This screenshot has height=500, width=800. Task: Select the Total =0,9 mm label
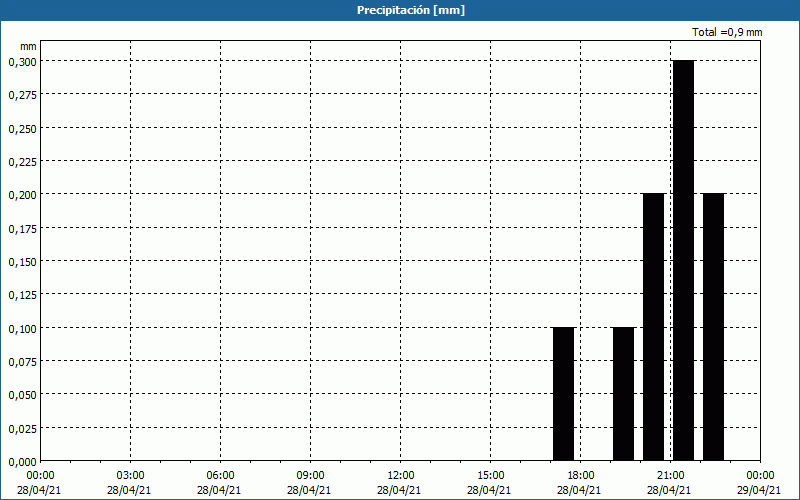pos(727,32)
